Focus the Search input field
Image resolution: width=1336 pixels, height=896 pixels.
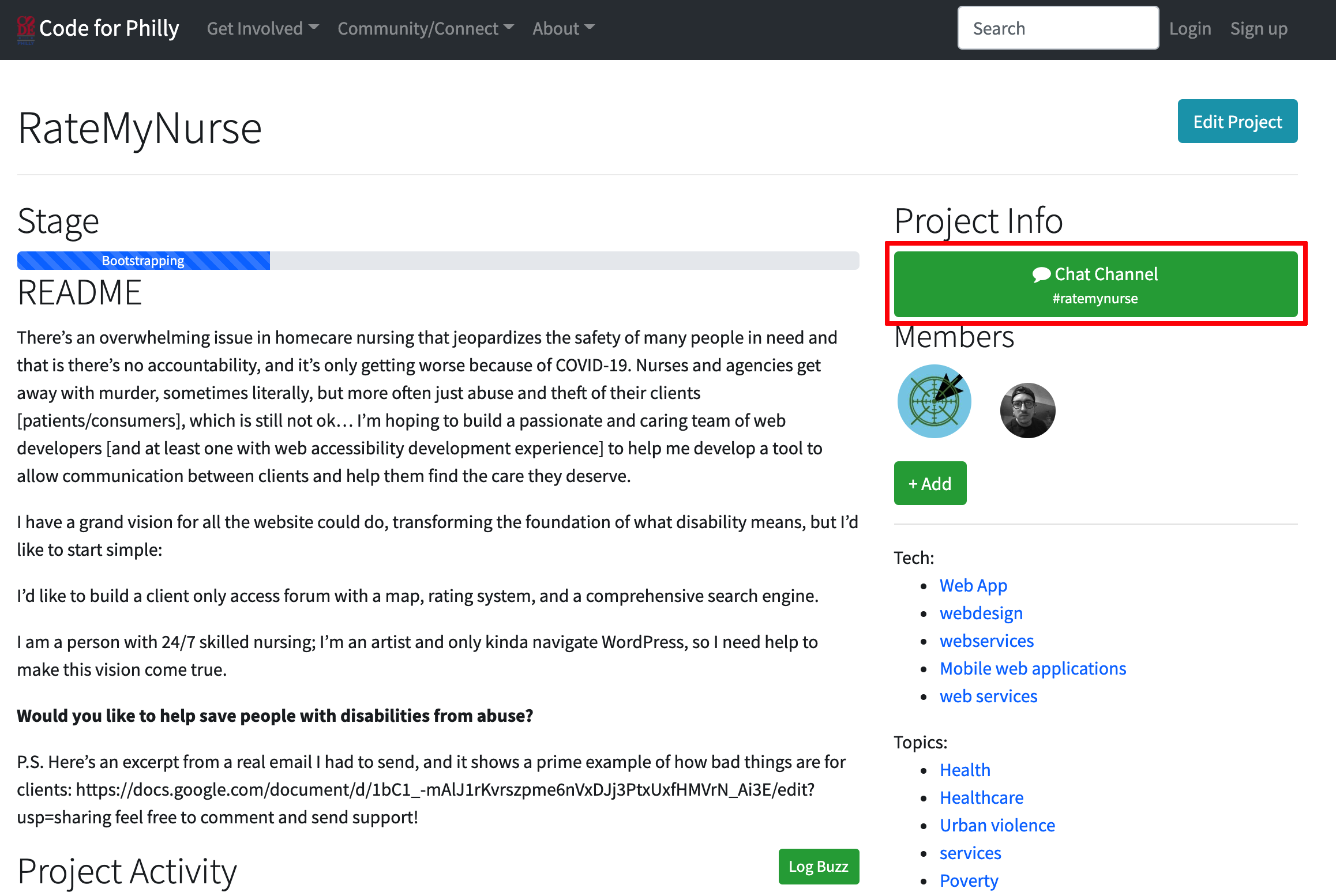click(1057, 28)
